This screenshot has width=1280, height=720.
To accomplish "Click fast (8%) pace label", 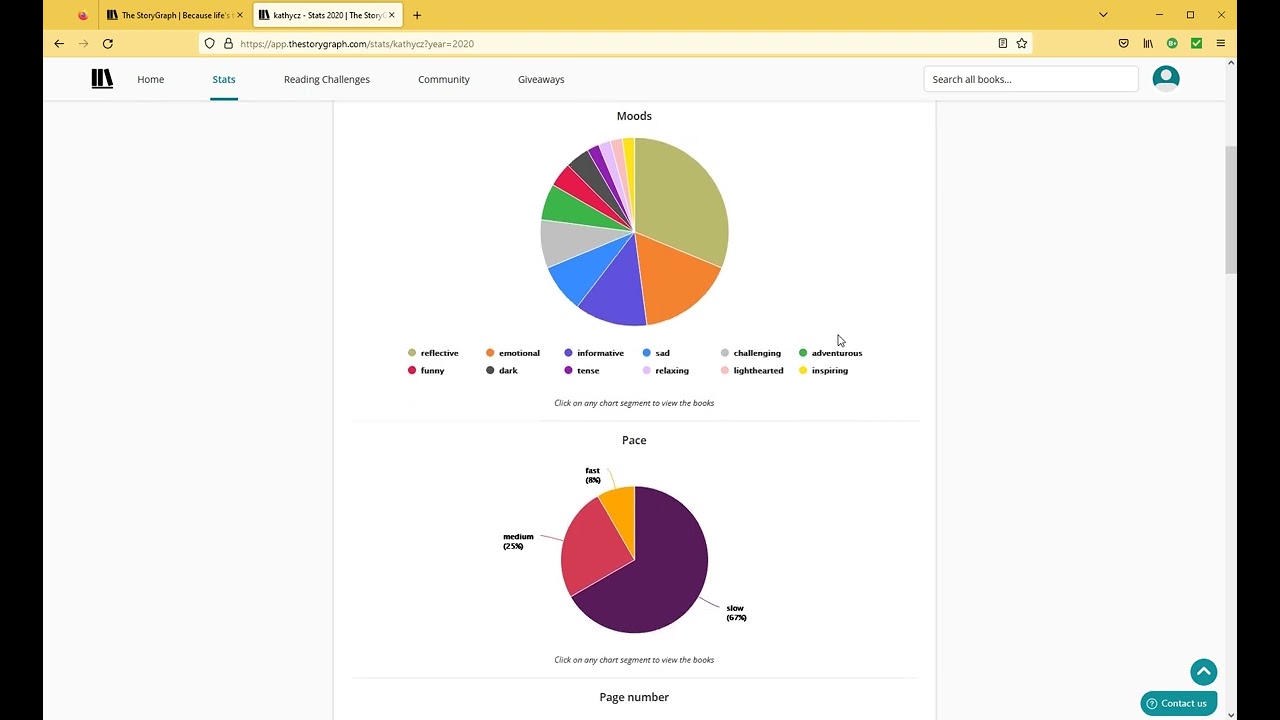I will pyautogui.click(x=593, y=475).
